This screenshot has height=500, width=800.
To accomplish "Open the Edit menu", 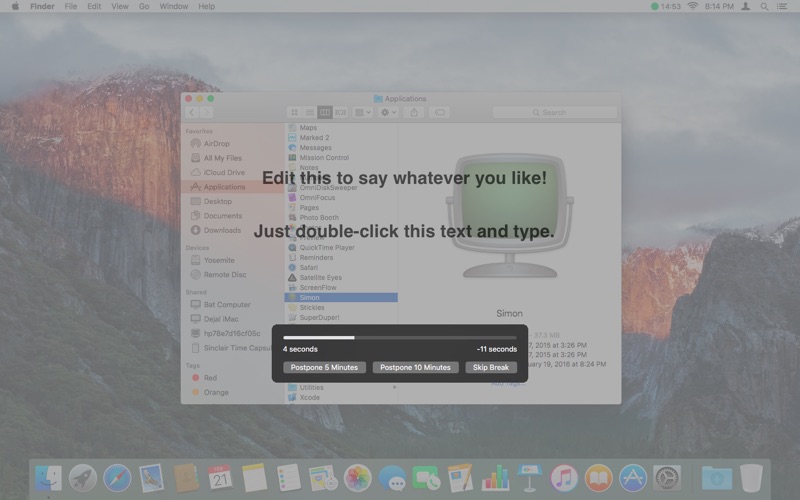I will [94, 6].
